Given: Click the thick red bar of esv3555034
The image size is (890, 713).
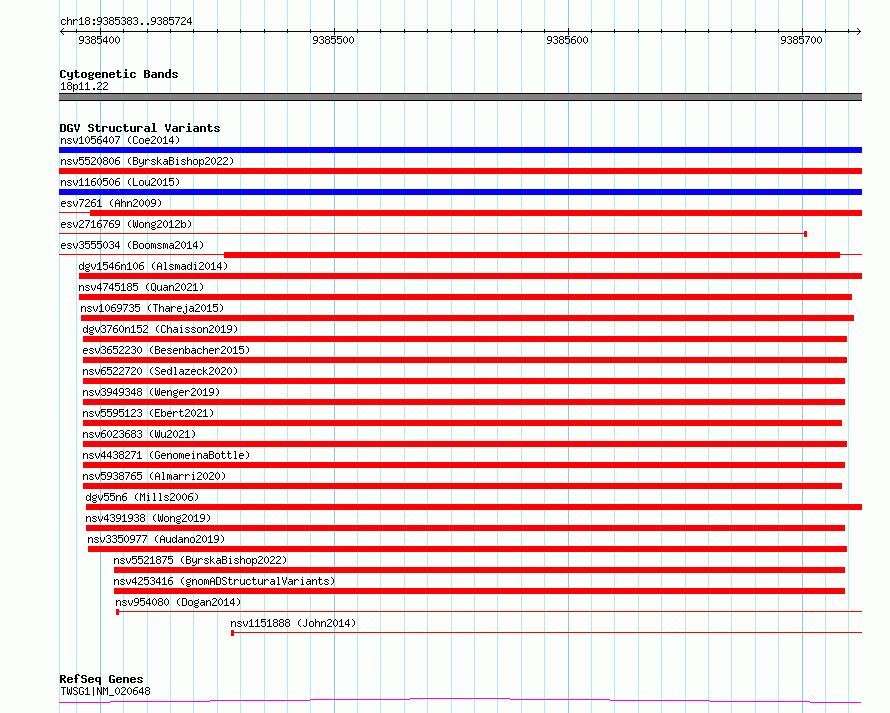Looking at the screenshot, I should pos(532,255).
